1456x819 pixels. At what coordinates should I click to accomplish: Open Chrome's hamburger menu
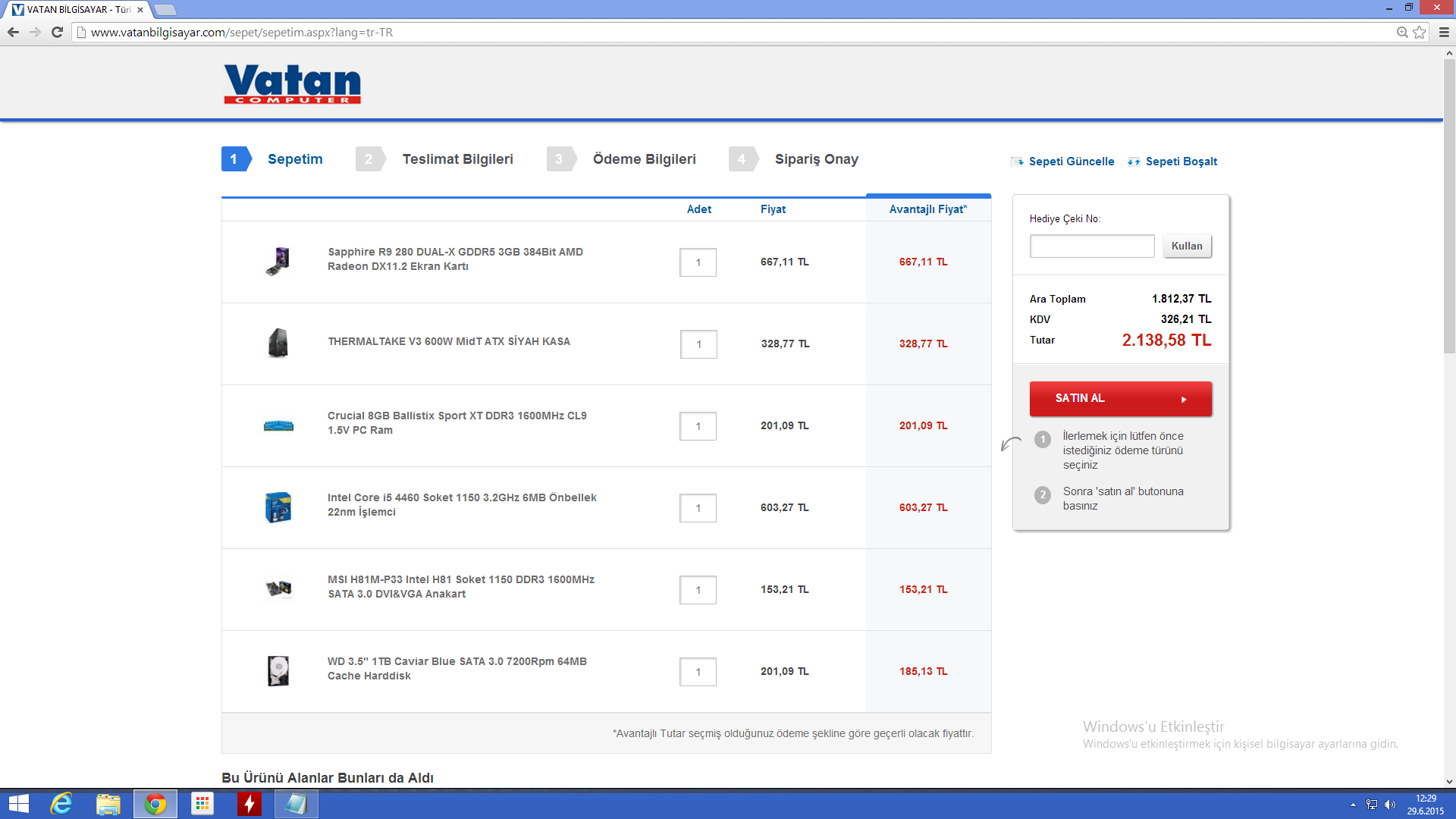click(1444, 32)
